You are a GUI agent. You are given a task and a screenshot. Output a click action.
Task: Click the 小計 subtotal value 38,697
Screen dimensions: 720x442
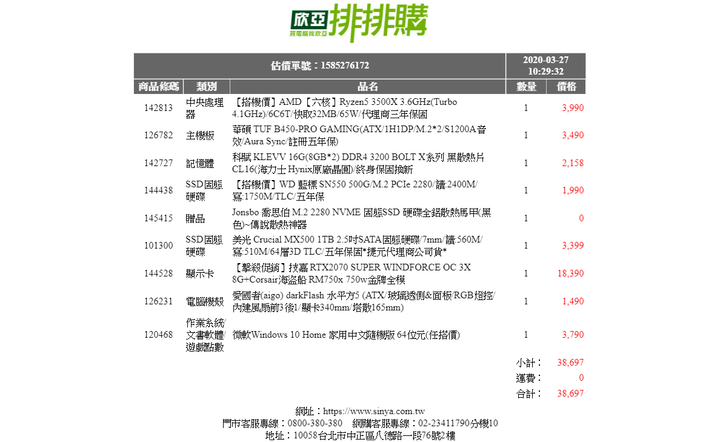pos(570,363)
